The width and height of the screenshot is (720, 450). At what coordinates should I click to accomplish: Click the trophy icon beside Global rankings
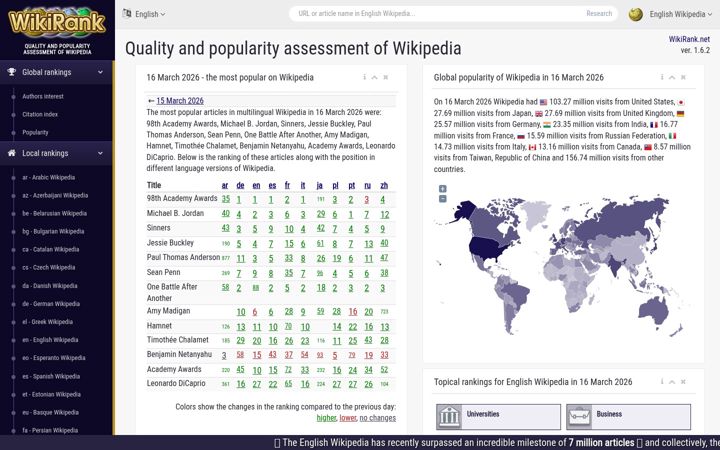pyautogui.click(x=12, y=72)
